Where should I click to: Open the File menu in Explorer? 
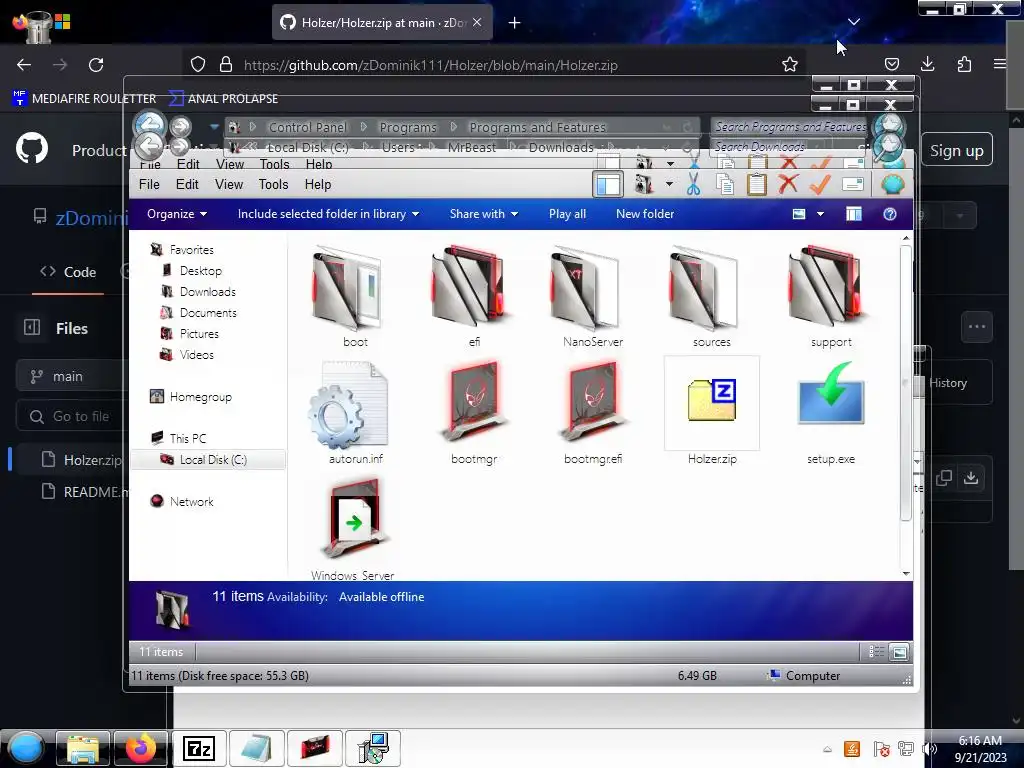tap(149, 185)
